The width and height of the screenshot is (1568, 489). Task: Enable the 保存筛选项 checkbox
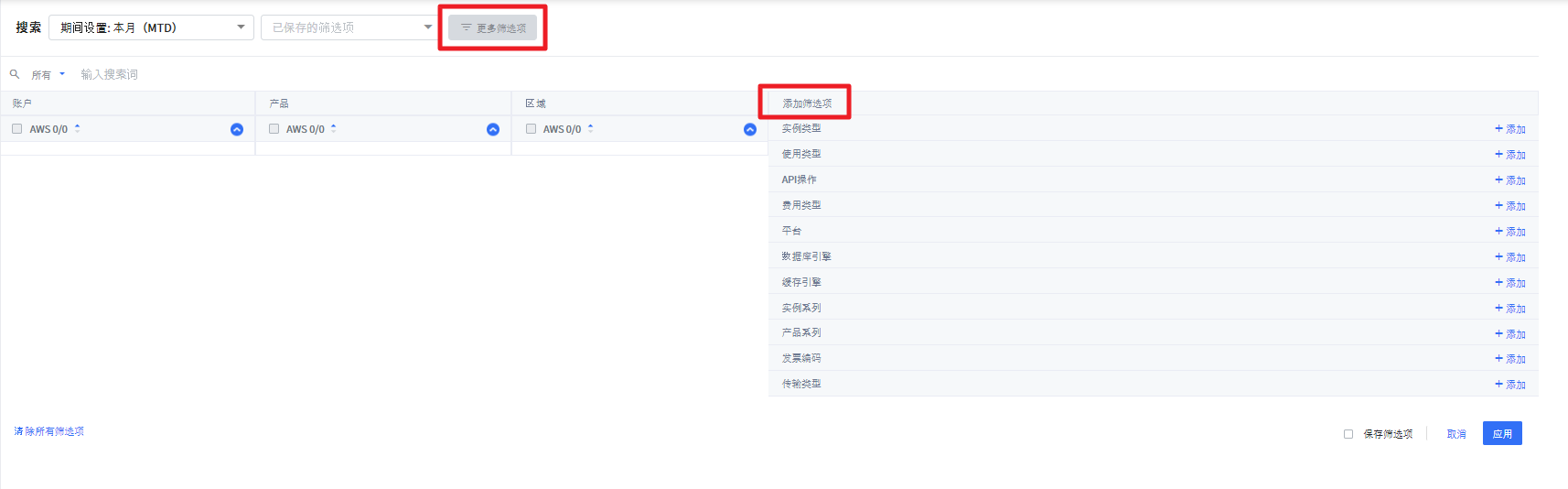click(x=1348, y=434)
